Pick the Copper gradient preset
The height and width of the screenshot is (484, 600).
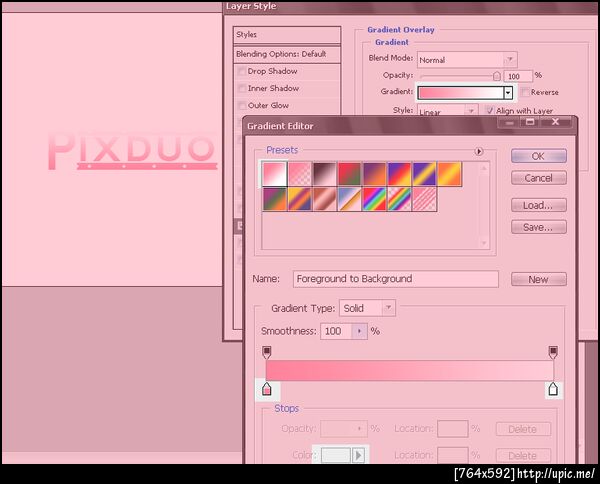click(324, 199)
